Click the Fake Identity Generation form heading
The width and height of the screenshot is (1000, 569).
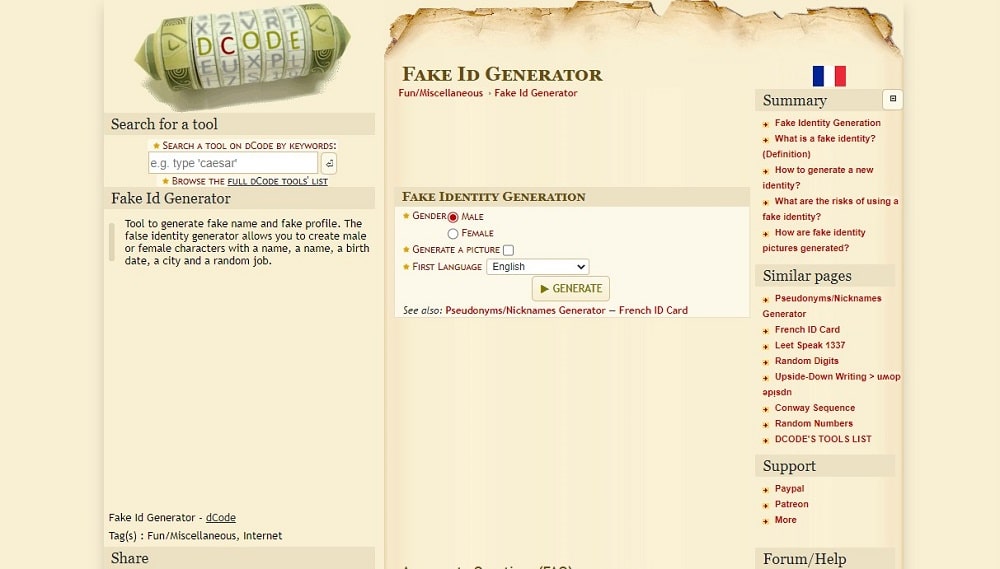493,196
